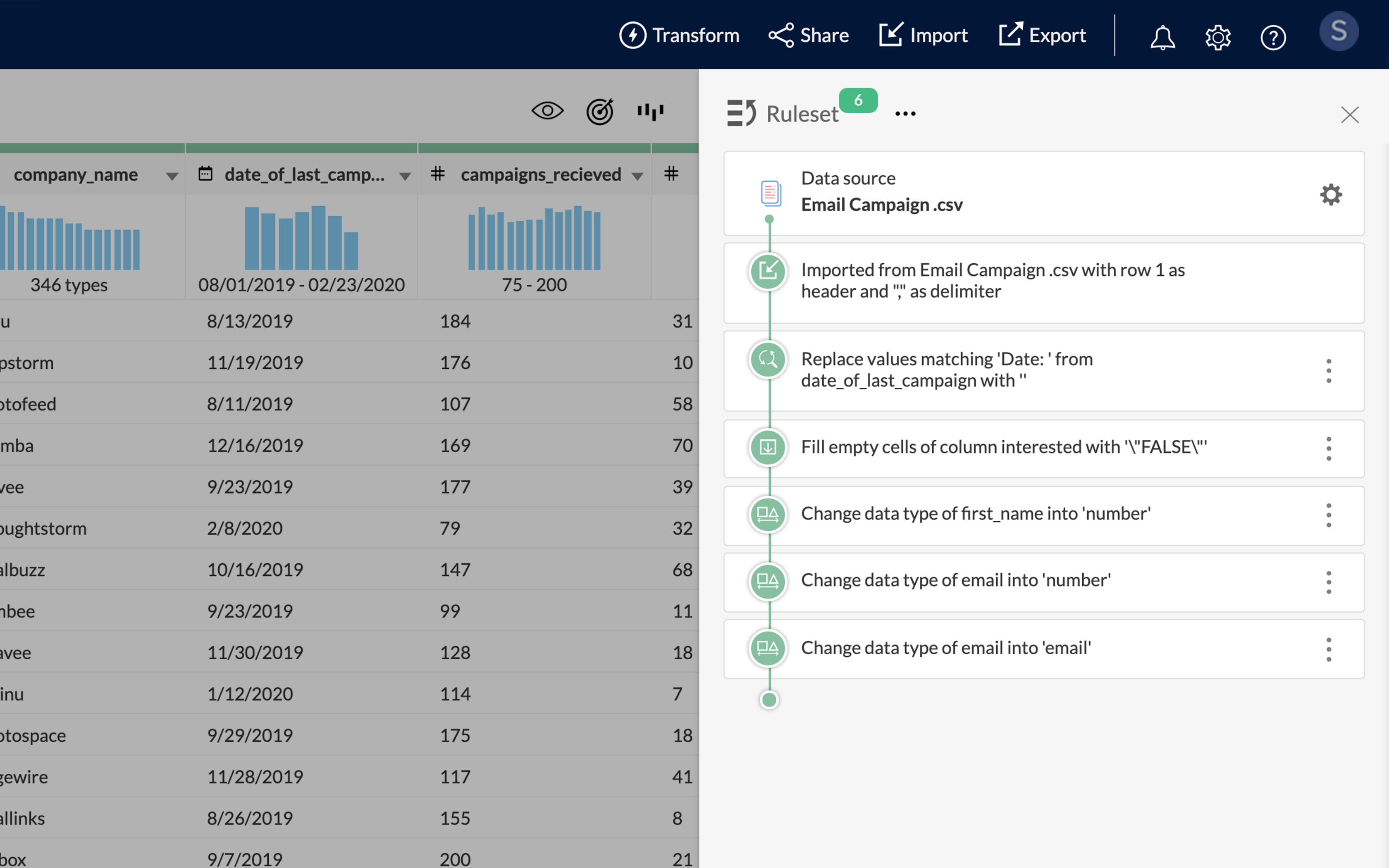The width and height of the screenshot is (1389, 868).
Task: Open options for the first_name data type rule
Action: coord(1328,515)
